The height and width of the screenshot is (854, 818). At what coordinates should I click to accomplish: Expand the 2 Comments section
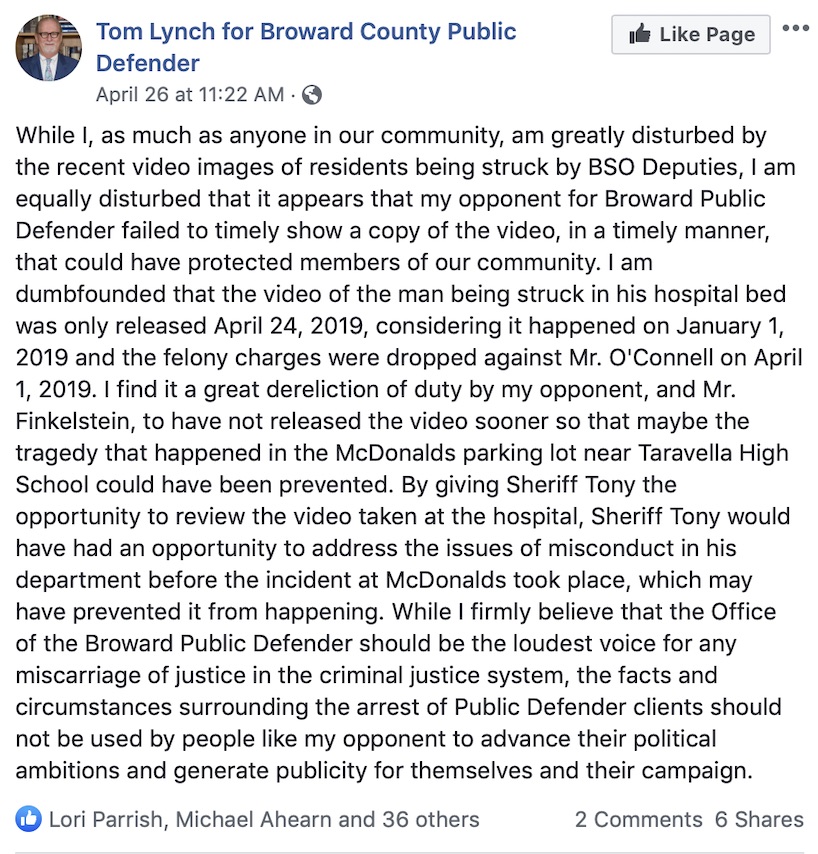[638, 819]
